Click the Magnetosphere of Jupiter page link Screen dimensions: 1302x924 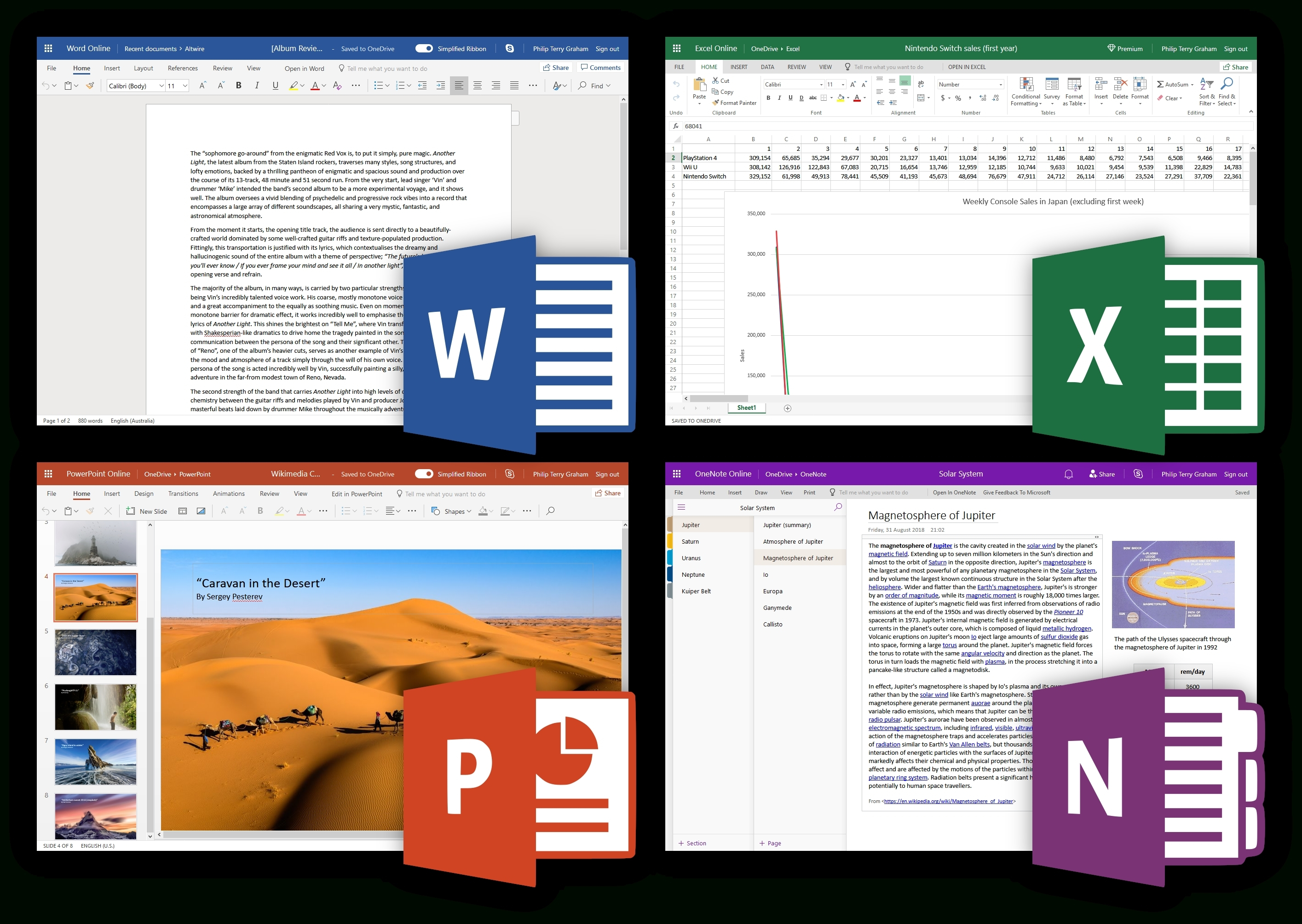(798, 559)
